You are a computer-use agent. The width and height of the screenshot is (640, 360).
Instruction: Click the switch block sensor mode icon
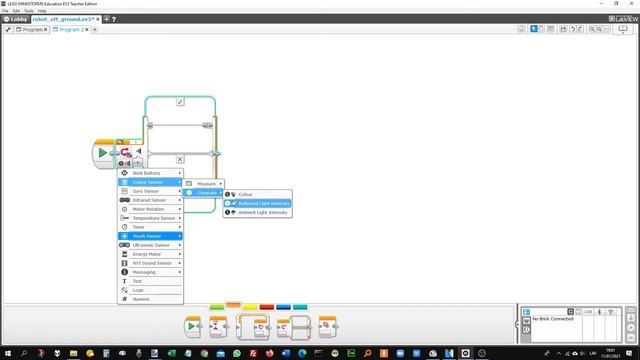click(x=124, y=163)
